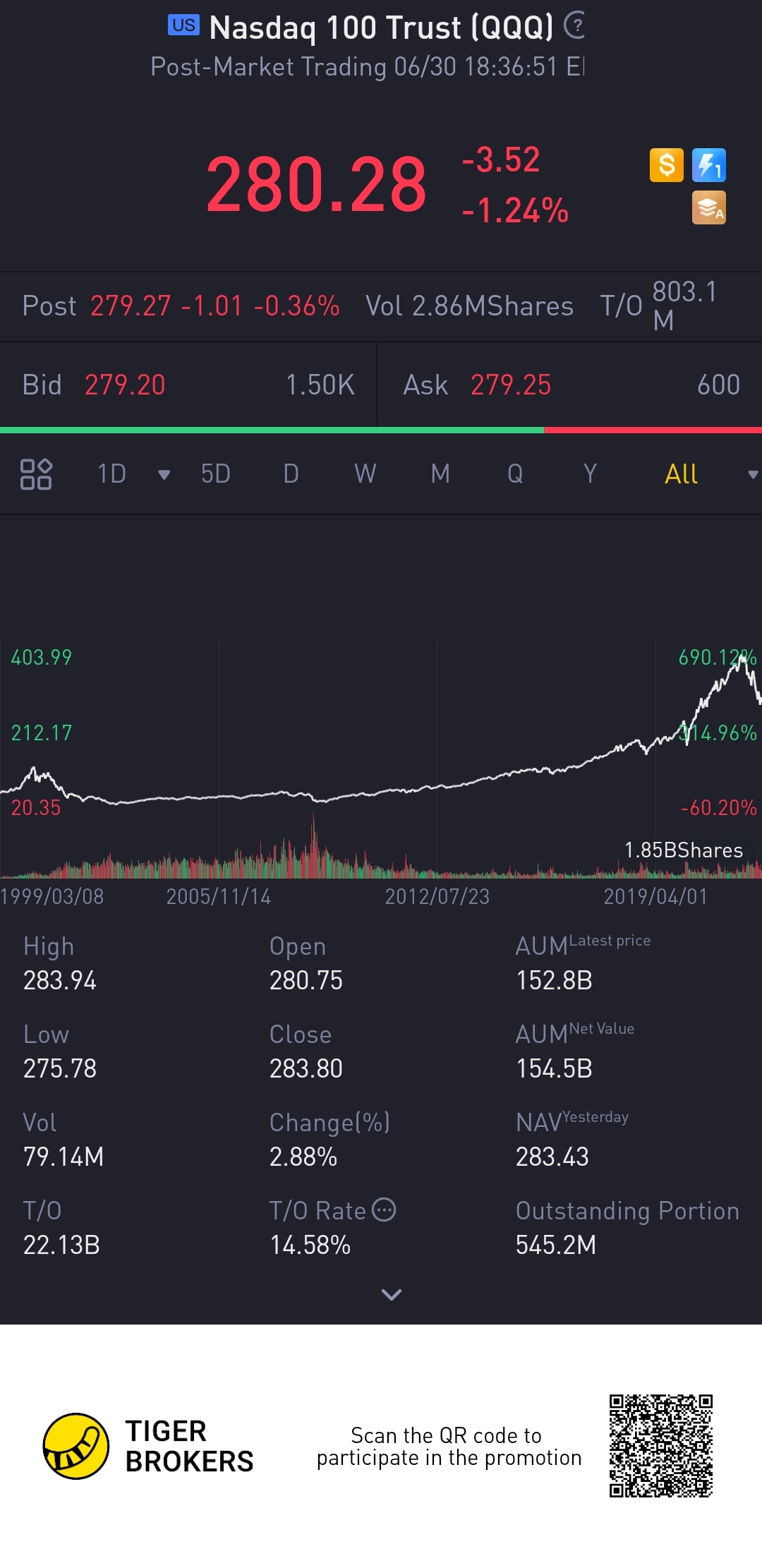The width and height of the screenshot is (762, 1568).
Task: Tap the Low value 275.78
Action: pyautogui.click(x=60, y=1068)
